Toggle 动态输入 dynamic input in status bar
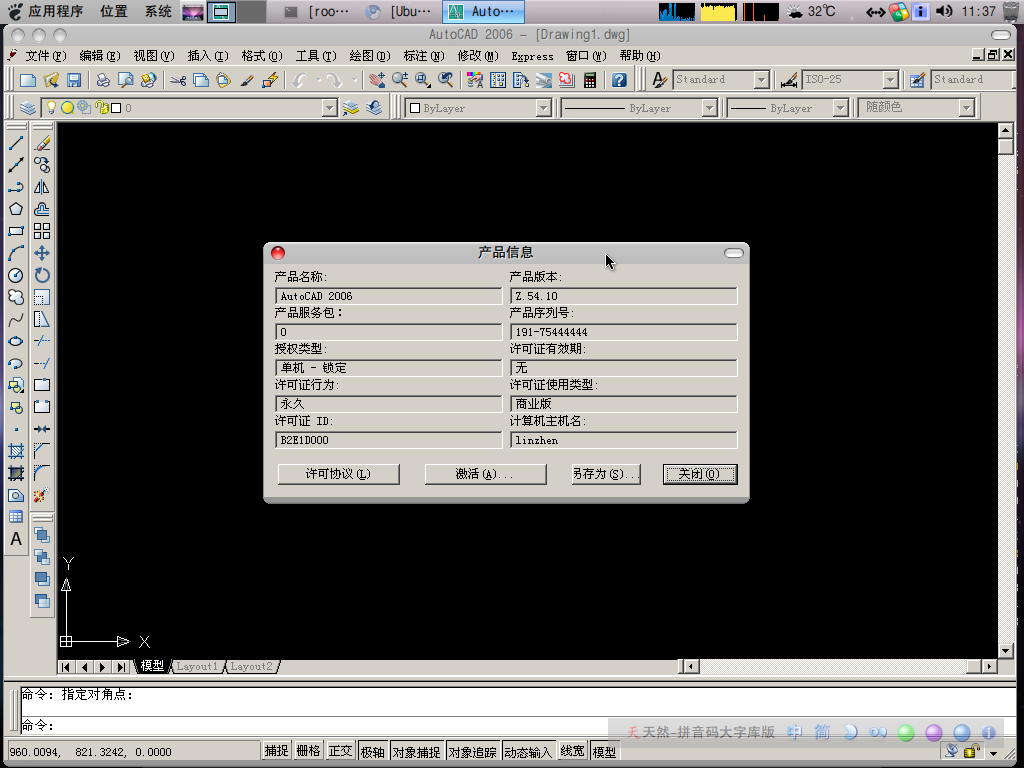1024x768 pixels. pos(528,751)
